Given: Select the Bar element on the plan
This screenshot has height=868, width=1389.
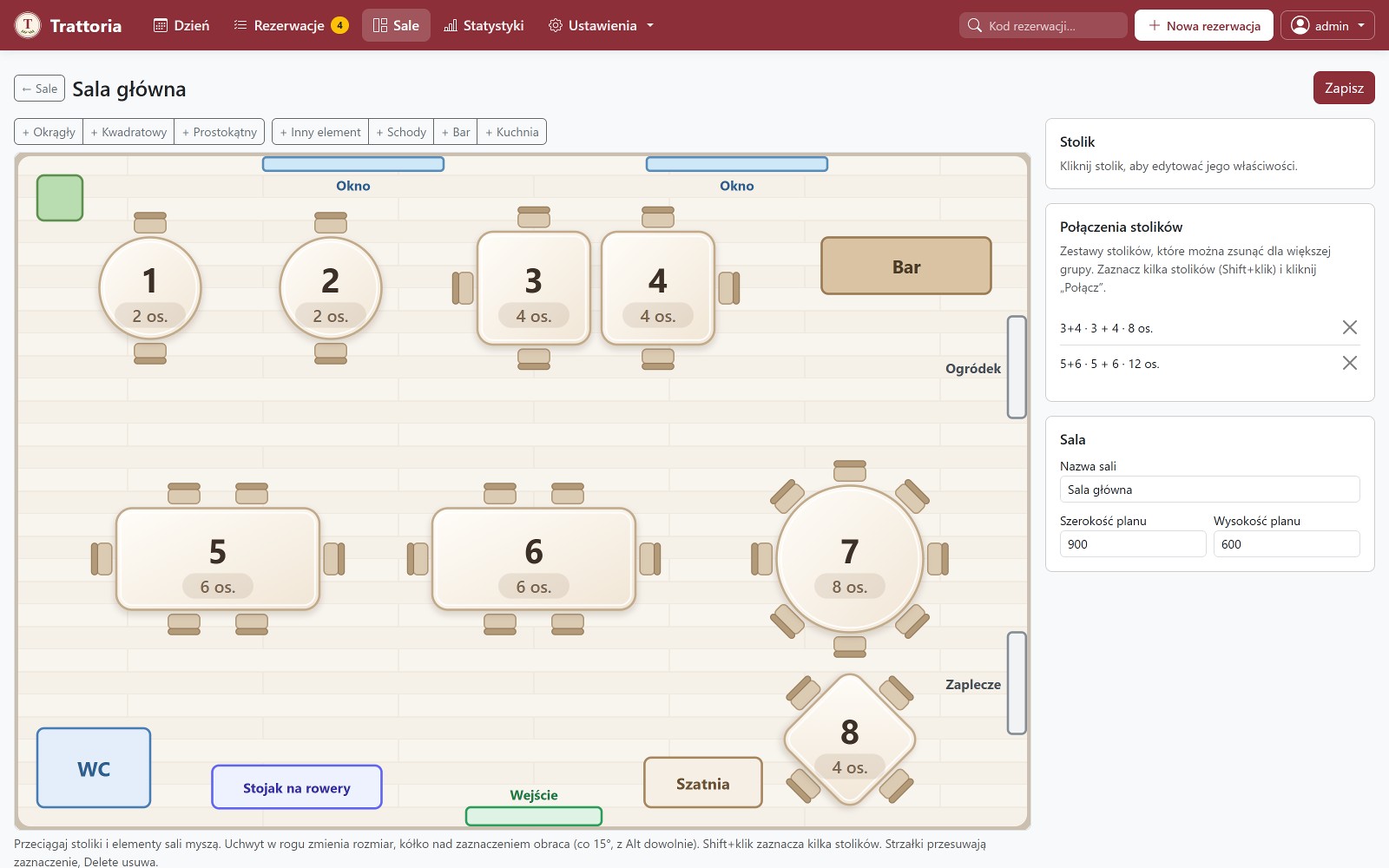Looking at the screenshot, I should [906, 266].
